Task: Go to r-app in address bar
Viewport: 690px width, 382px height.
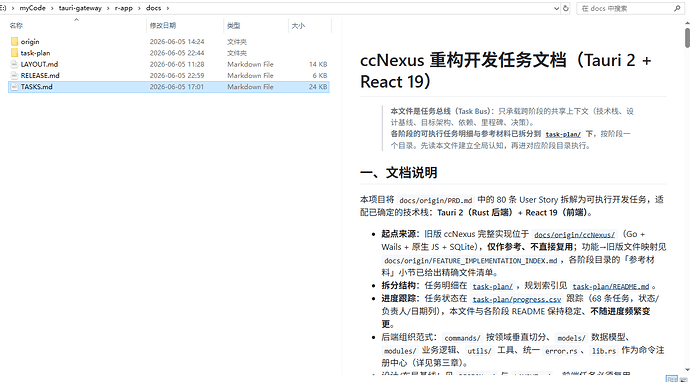Action: point(124,8)
